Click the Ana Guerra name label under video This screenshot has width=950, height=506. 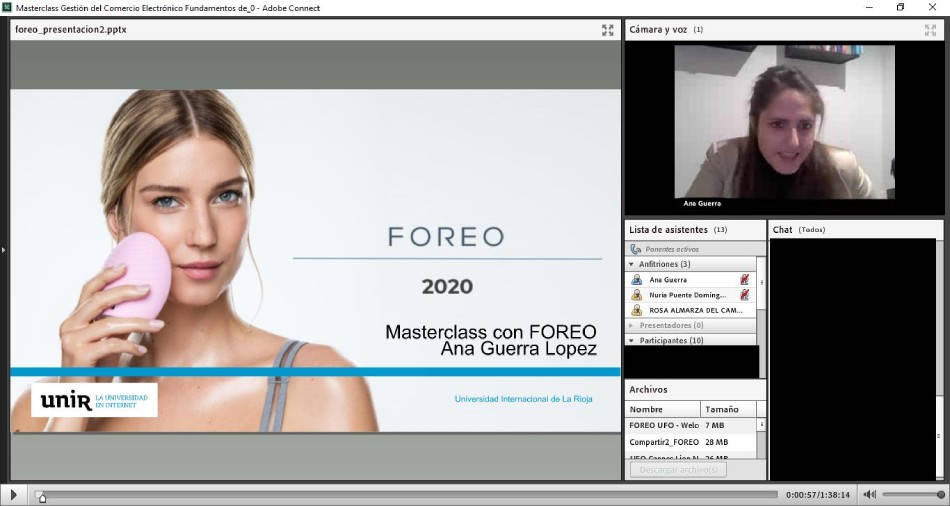(x=702, y=204)
